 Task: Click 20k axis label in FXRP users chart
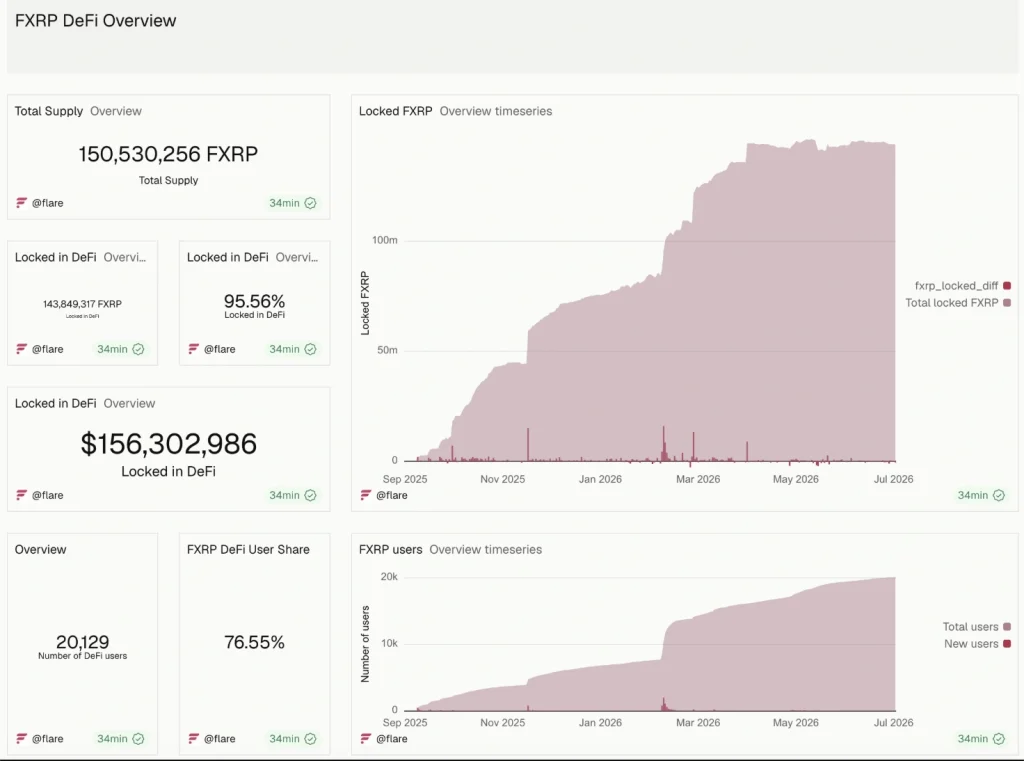[x=389, y=576]
